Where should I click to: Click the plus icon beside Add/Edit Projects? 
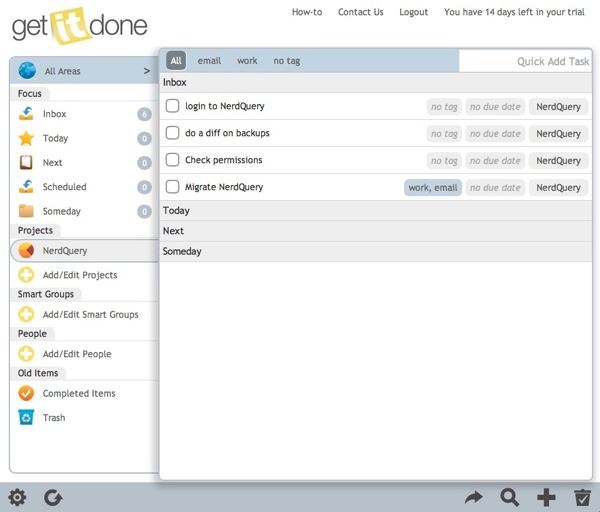[26, 275]
